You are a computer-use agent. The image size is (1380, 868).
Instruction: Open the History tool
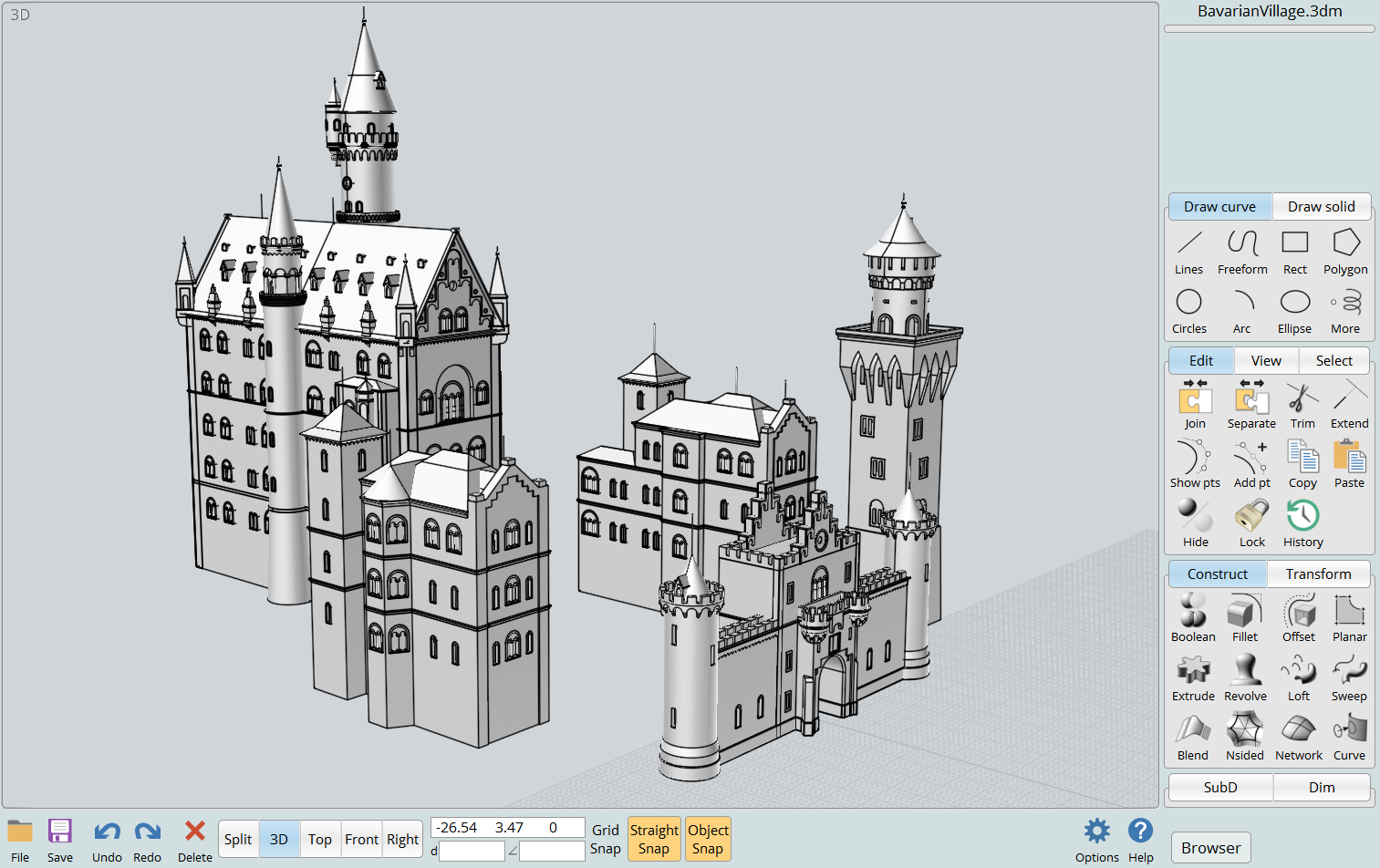tap(1302, 524)
